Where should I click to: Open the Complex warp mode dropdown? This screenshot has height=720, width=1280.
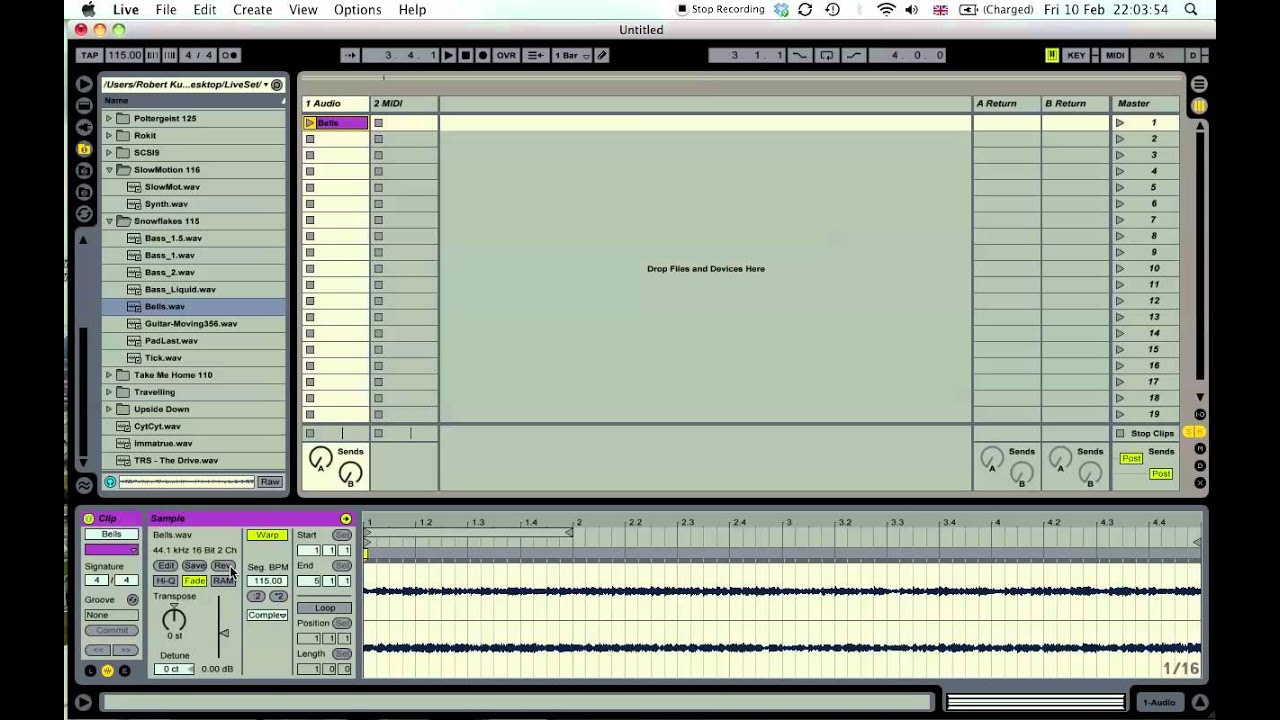267,615
